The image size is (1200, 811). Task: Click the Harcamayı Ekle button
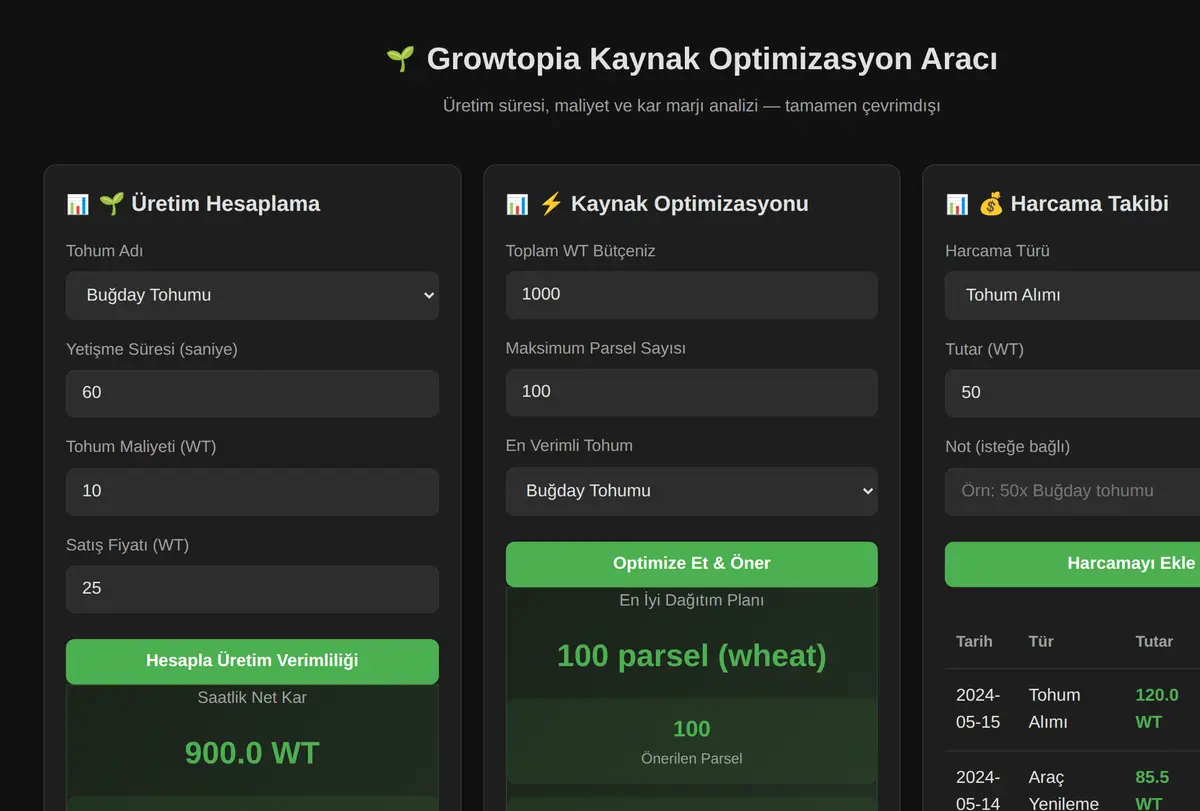point(1072,564)
